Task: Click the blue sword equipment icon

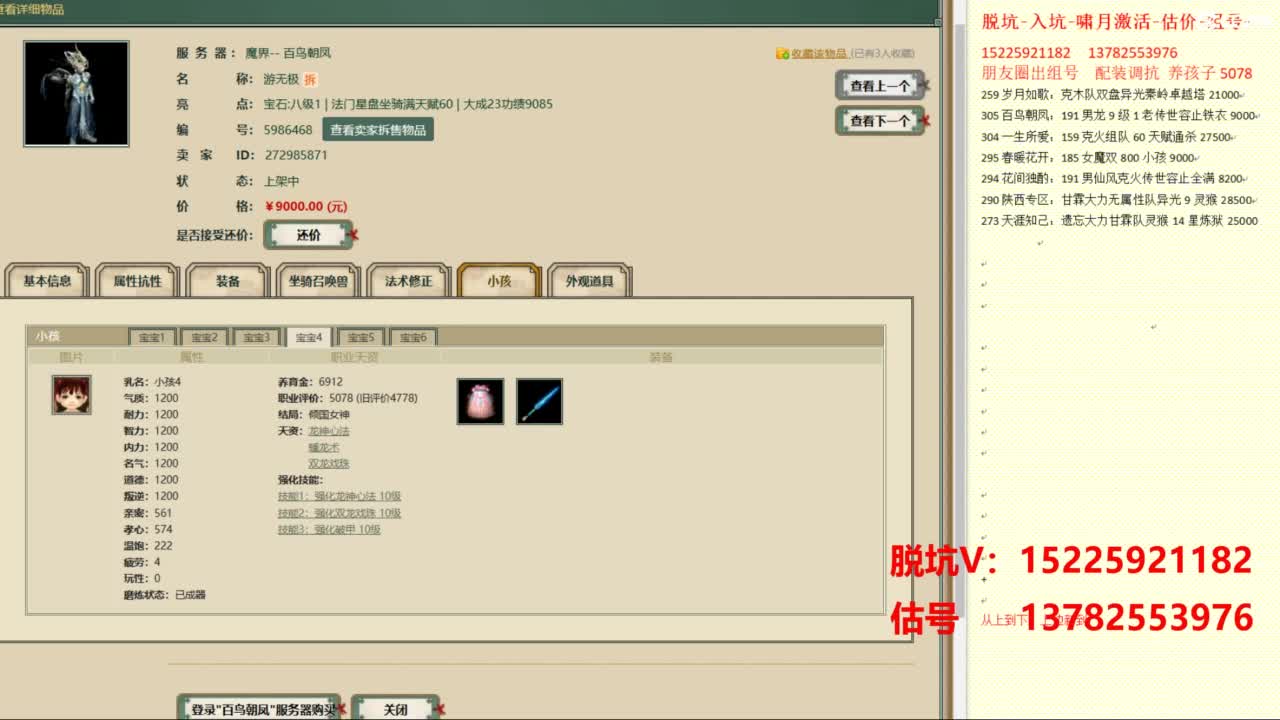Action: pos(539,401)
